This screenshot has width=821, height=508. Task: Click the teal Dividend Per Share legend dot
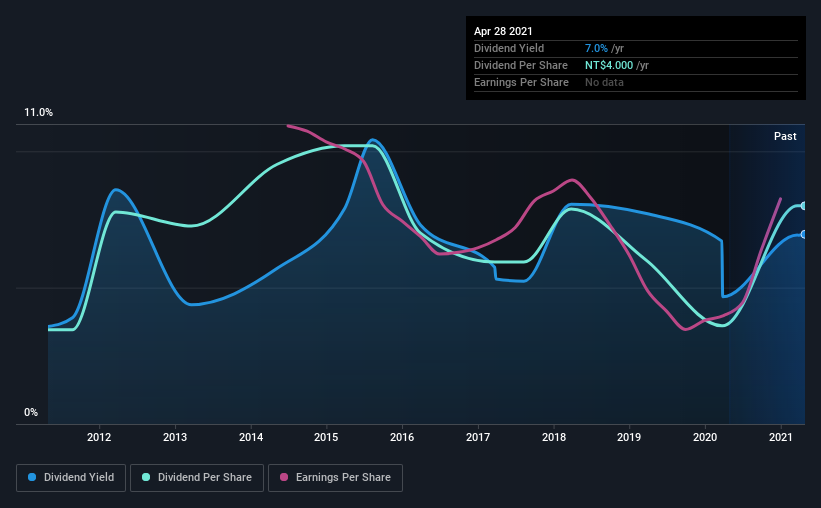[146, 477]
